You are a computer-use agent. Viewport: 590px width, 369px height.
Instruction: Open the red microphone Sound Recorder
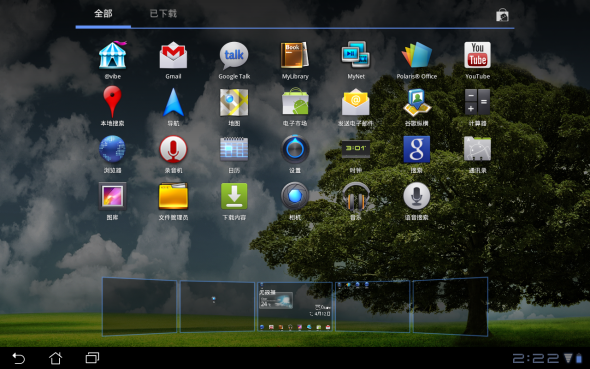(x=173, y=149)
